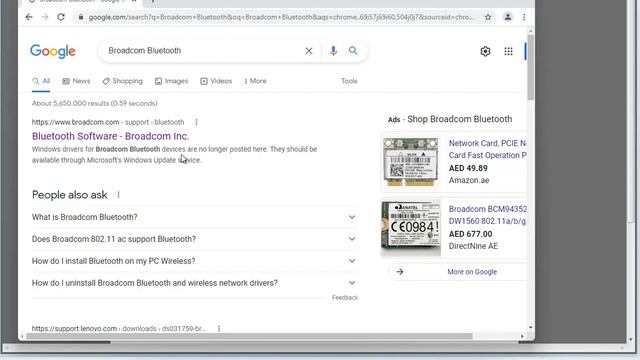Open the support.lenovo.com result URL
This screenshot has width=640, height=360.
coord(119,328)
